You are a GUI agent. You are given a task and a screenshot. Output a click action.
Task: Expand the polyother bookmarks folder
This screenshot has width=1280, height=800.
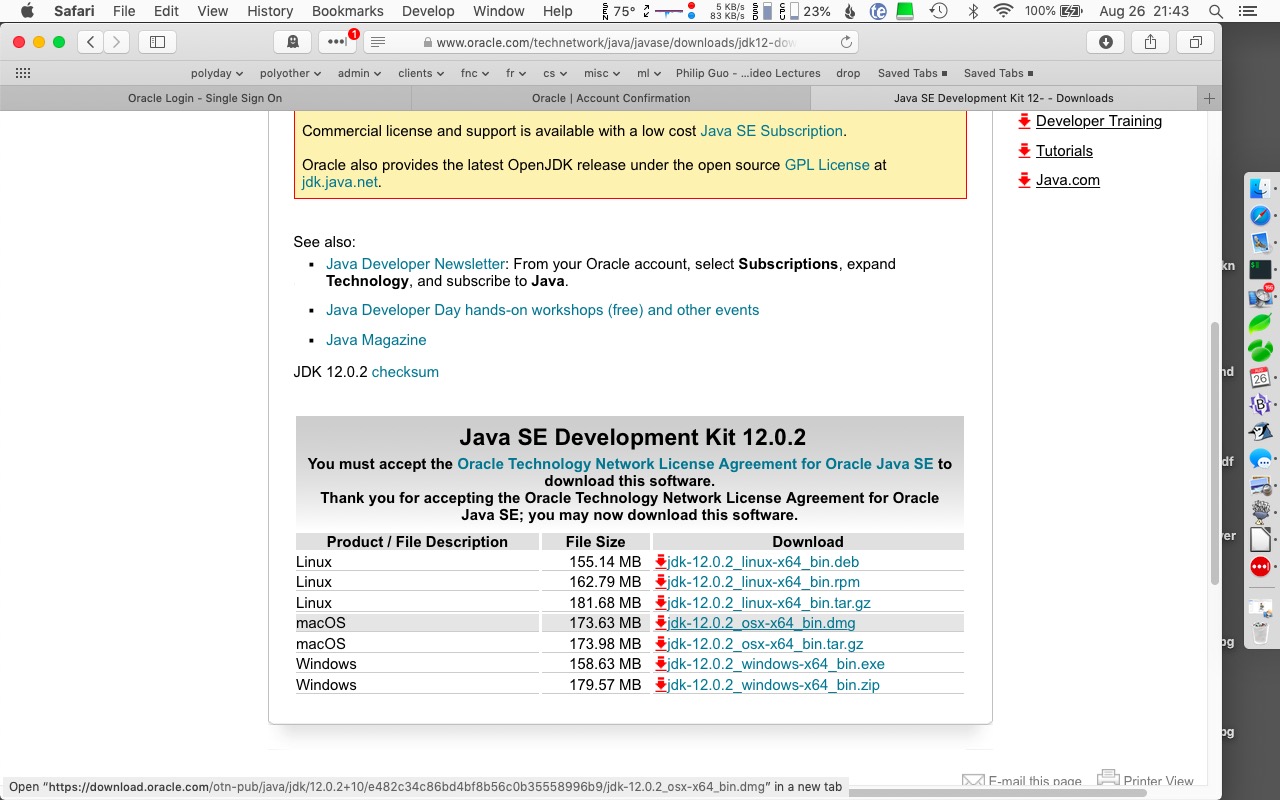[290, 73]
